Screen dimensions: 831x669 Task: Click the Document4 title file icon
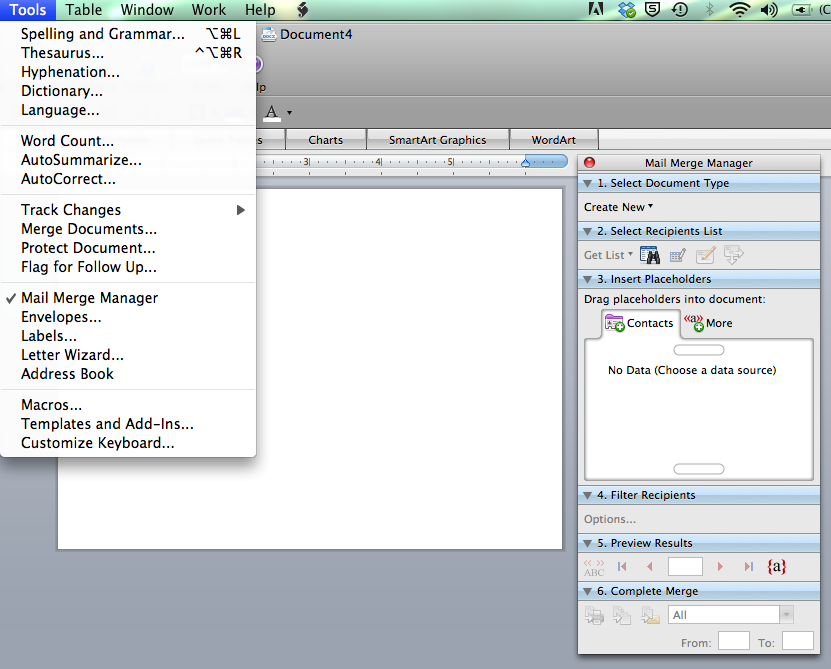pos(269,34)
